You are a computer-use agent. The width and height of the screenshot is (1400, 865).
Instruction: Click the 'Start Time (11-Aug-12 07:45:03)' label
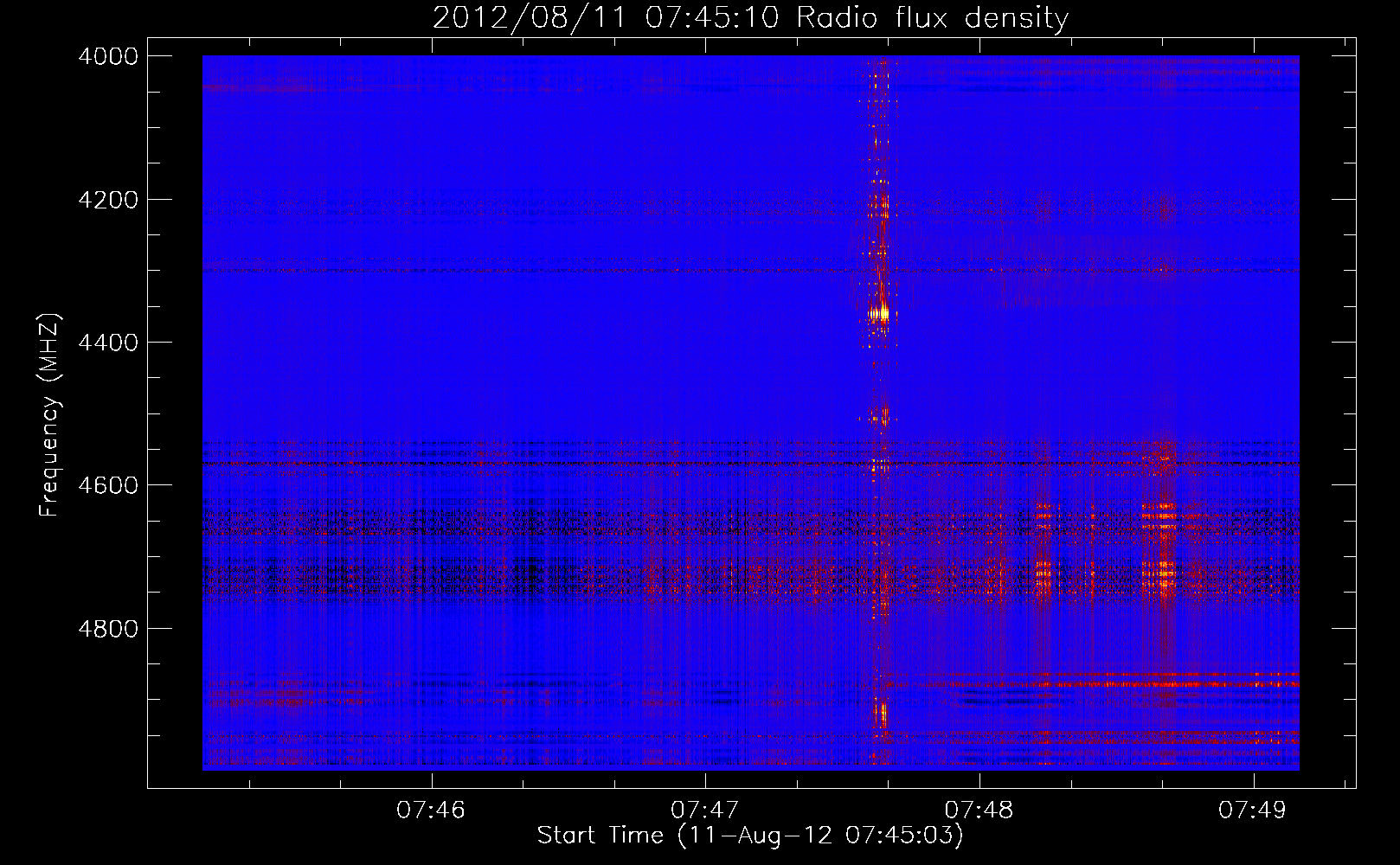click(x=750, y=836)
